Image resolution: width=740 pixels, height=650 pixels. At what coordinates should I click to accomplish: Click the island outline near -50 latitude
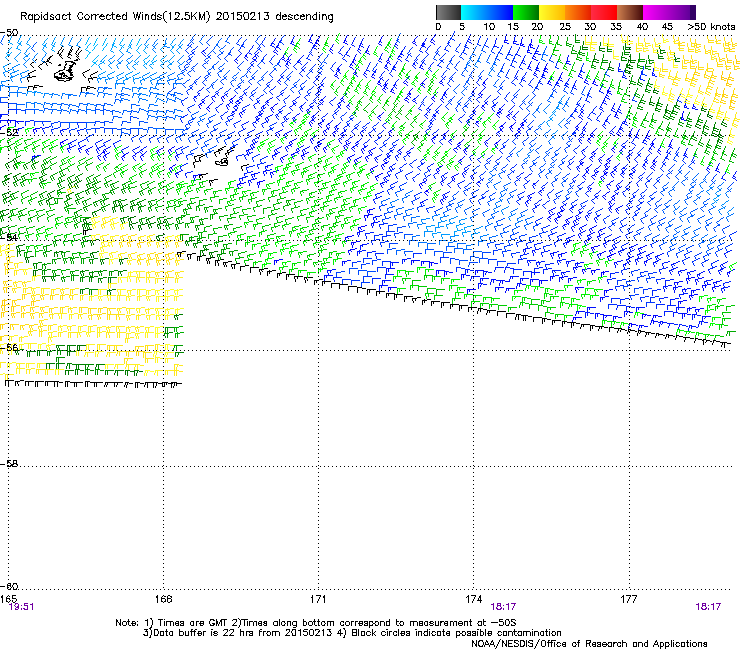[x=65, y=69]
